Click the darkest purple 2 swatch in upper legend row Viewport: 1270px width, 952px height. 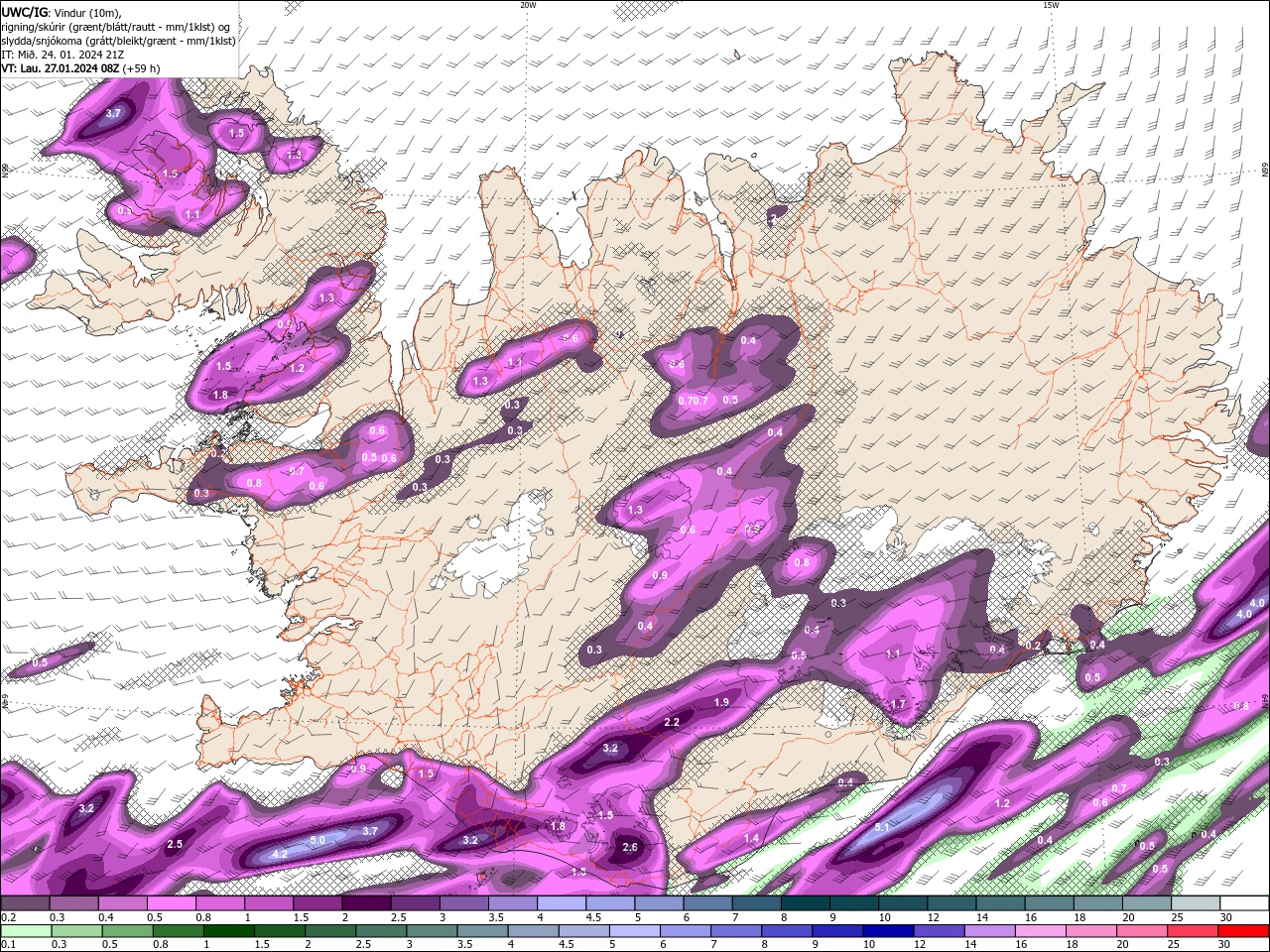click(x=366, y=903)
